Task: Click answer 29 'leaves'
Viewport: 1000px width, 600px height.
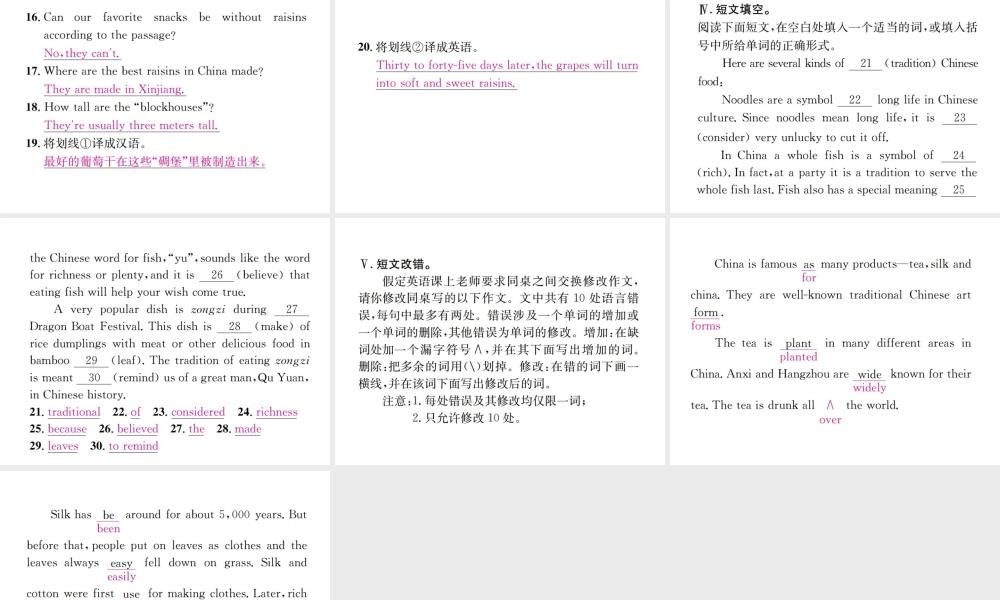Action: 62,446
